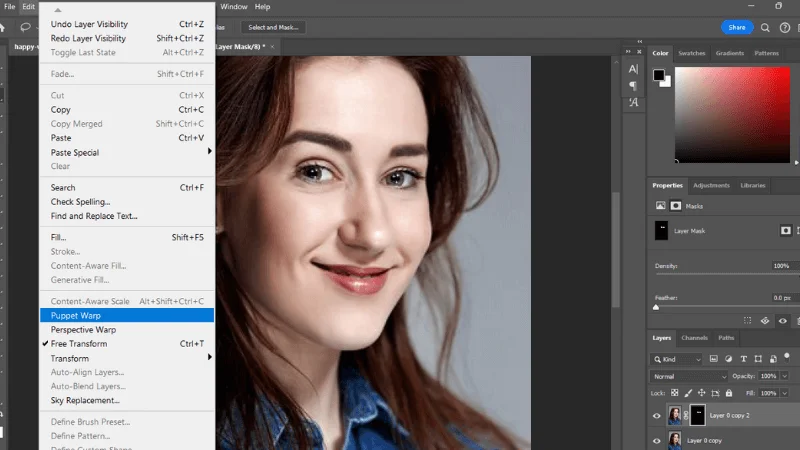This screenshot has height=450, width=800.
Task: Open the Kind filter dropdown in Layers
Action: [678, 359]
